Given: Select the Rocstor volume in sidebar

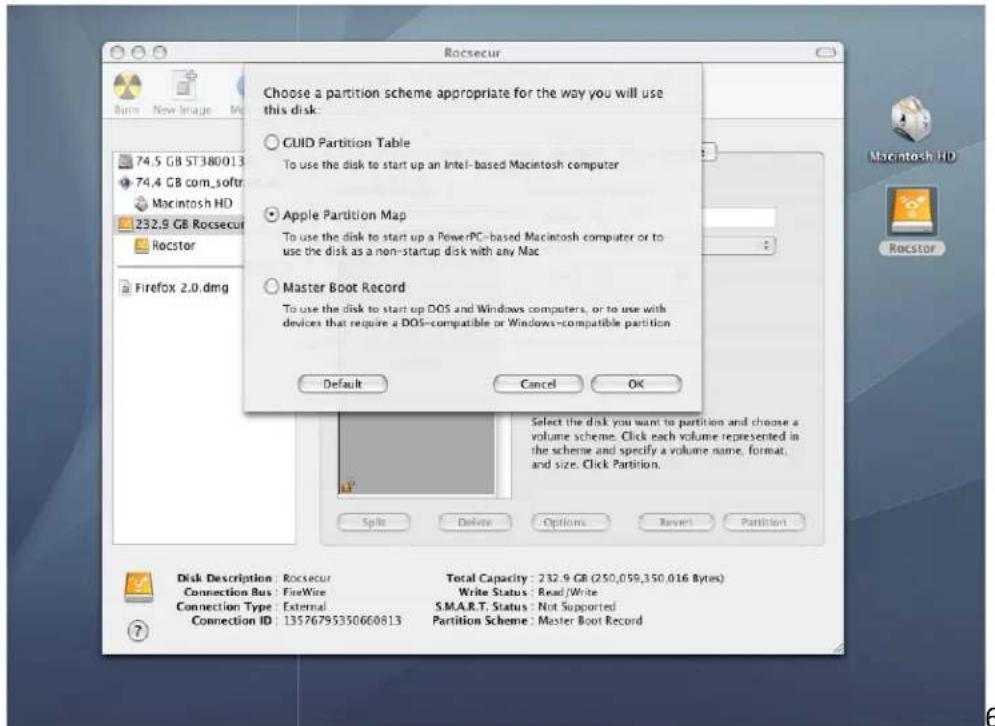Looking at the screenshot, I should tap(165, 245).
